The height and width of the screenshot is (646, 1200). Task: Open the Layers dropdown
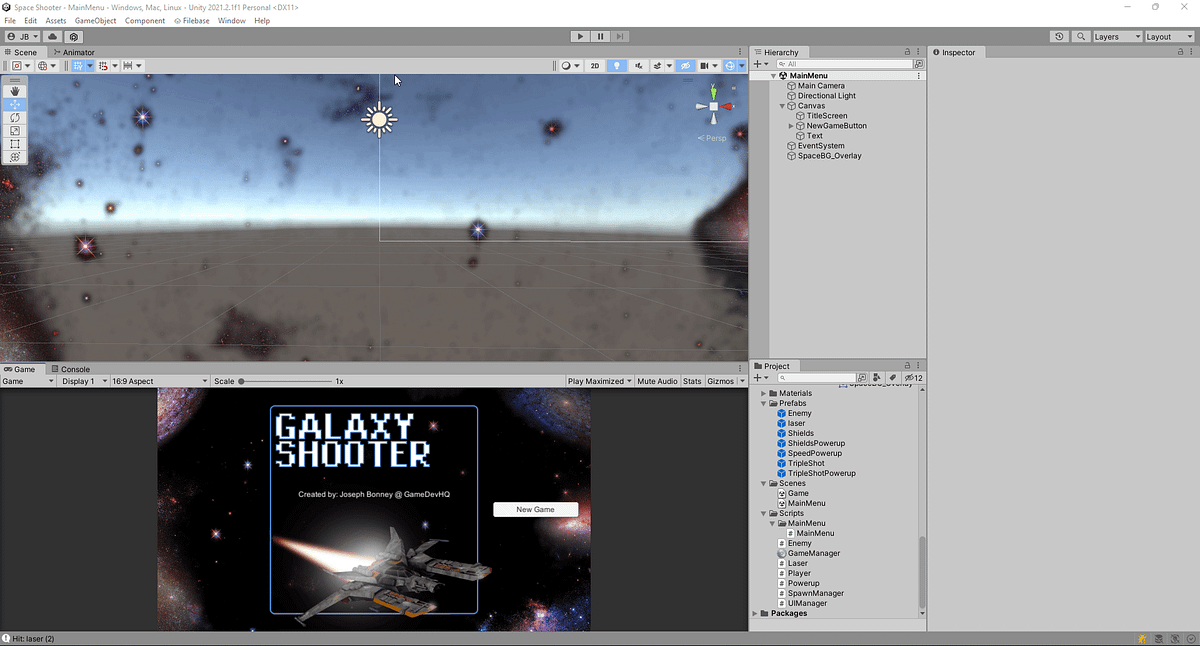[1116, 36]
